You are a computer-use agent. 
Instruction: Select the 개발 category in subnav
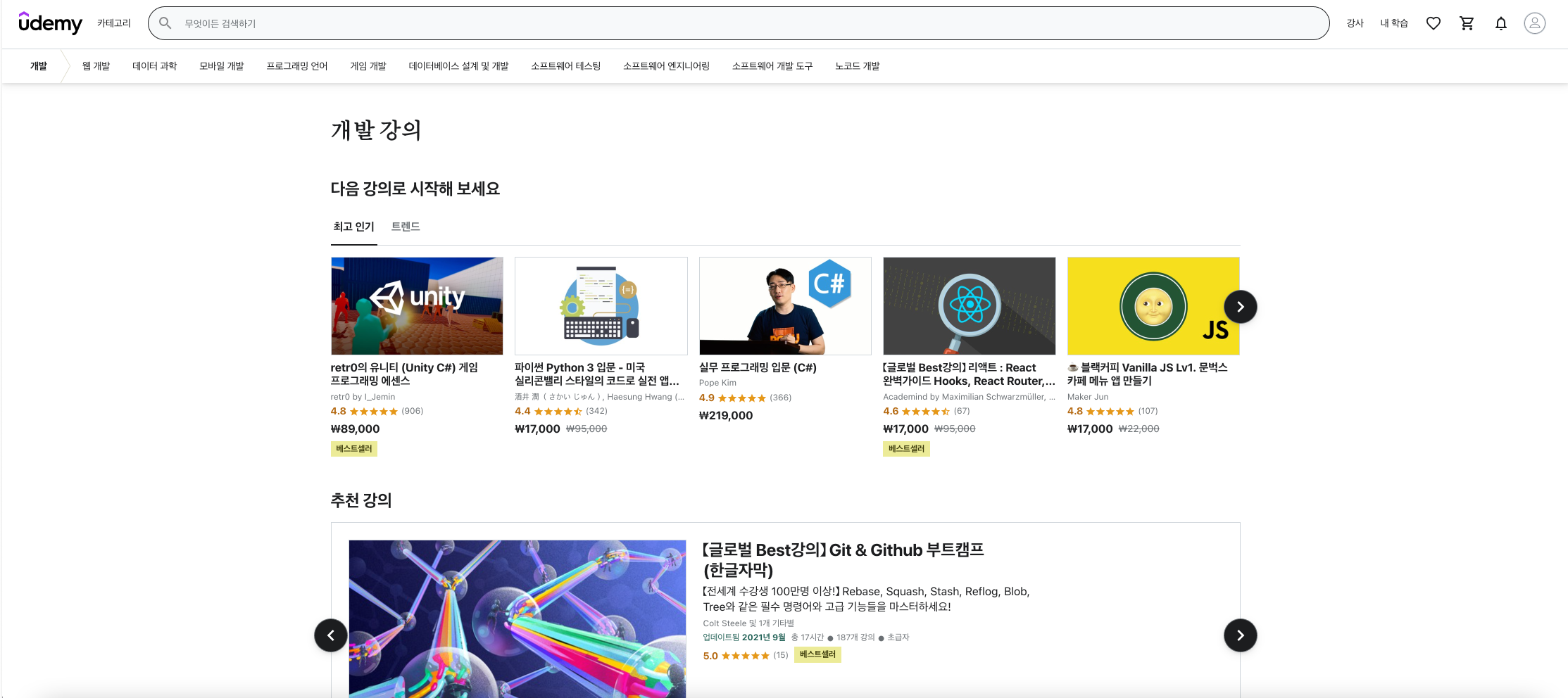click(x=39, y=66)
